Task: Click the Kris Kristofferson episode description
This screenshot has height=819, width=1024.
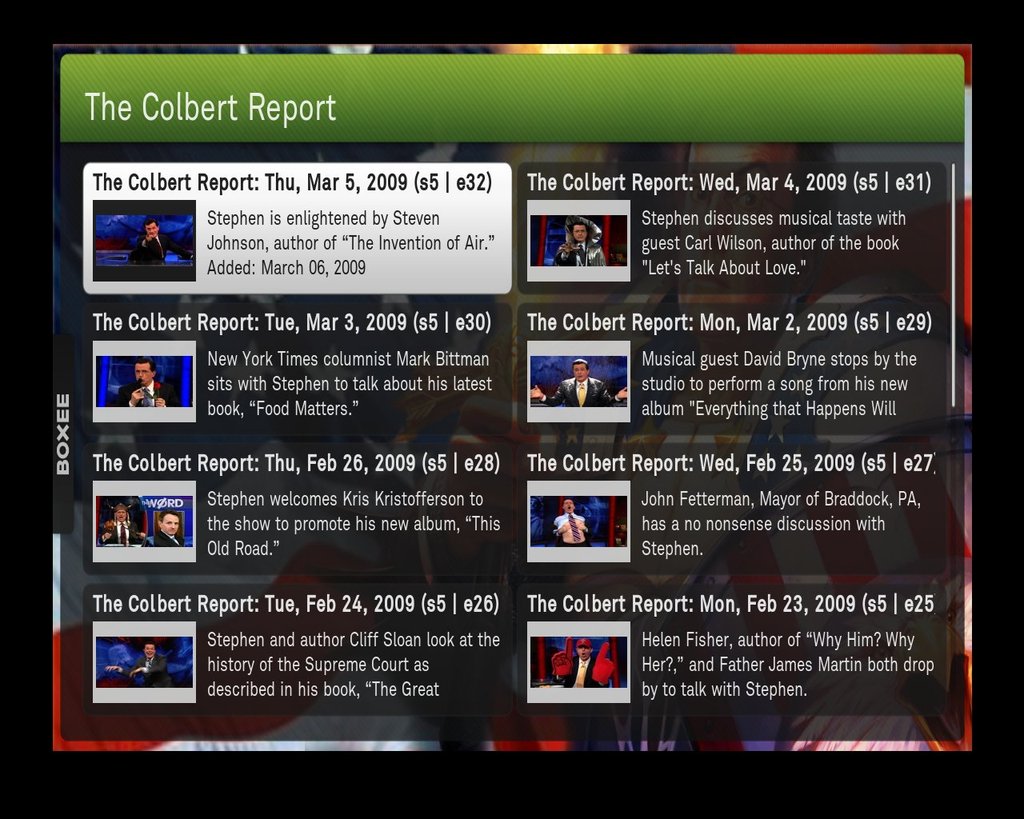Action: point(353,524)
